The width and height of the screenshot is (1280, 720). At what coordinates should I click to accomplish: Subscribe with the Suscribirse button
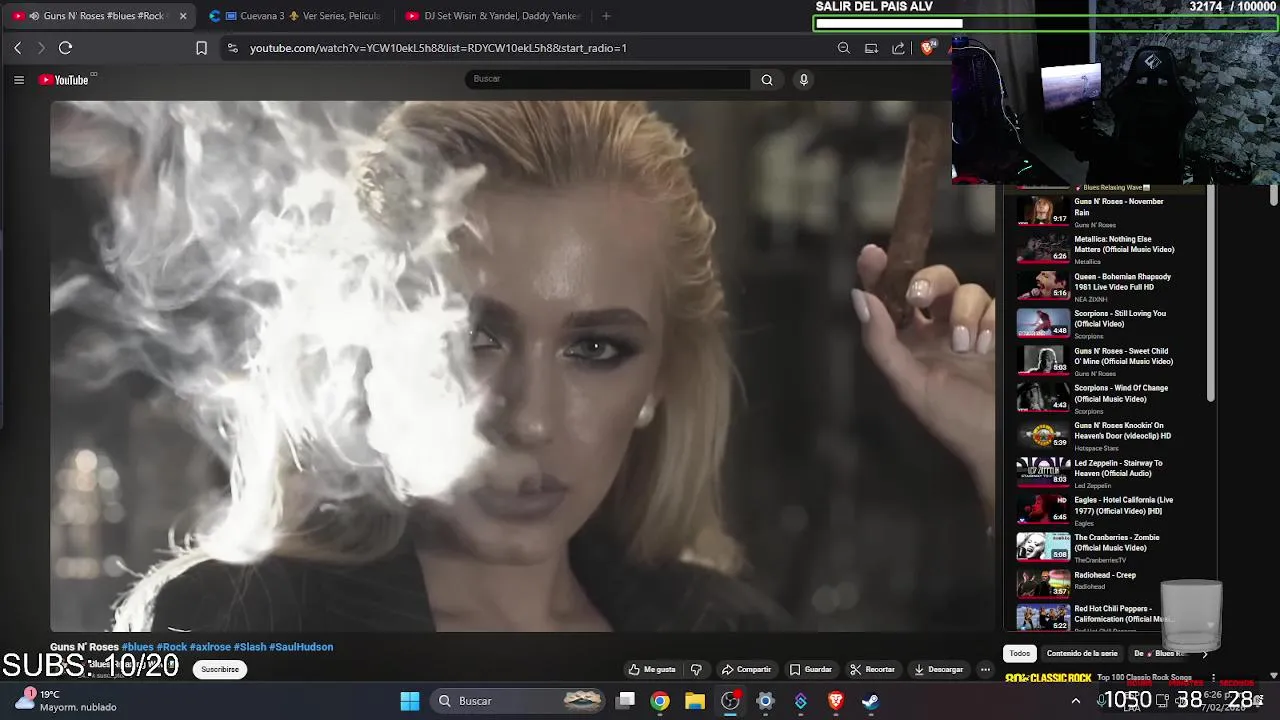click(x=220, y=669)
